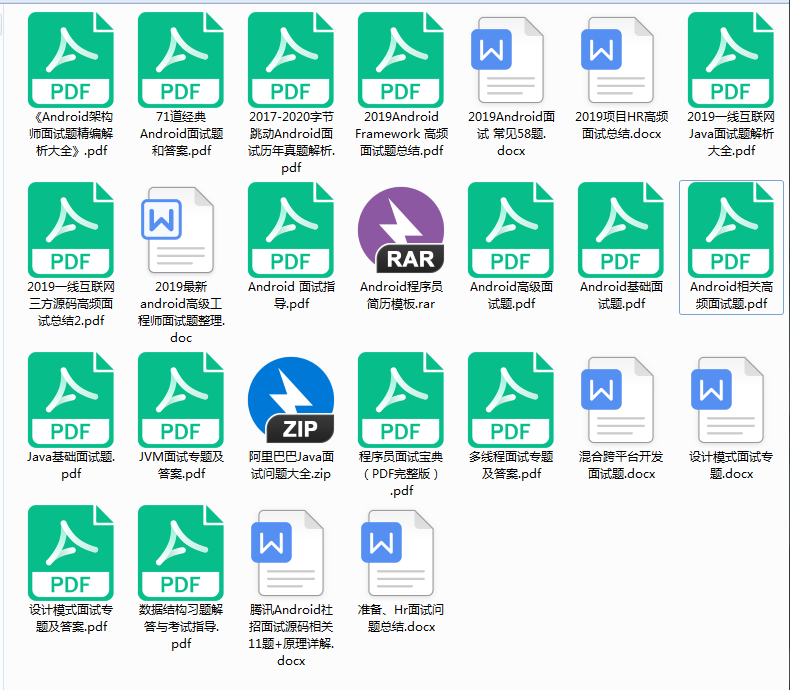Click the file name "71道经典Android面试题和答案.pdf"
Screen dimensions: 790x690
[181, 133]
